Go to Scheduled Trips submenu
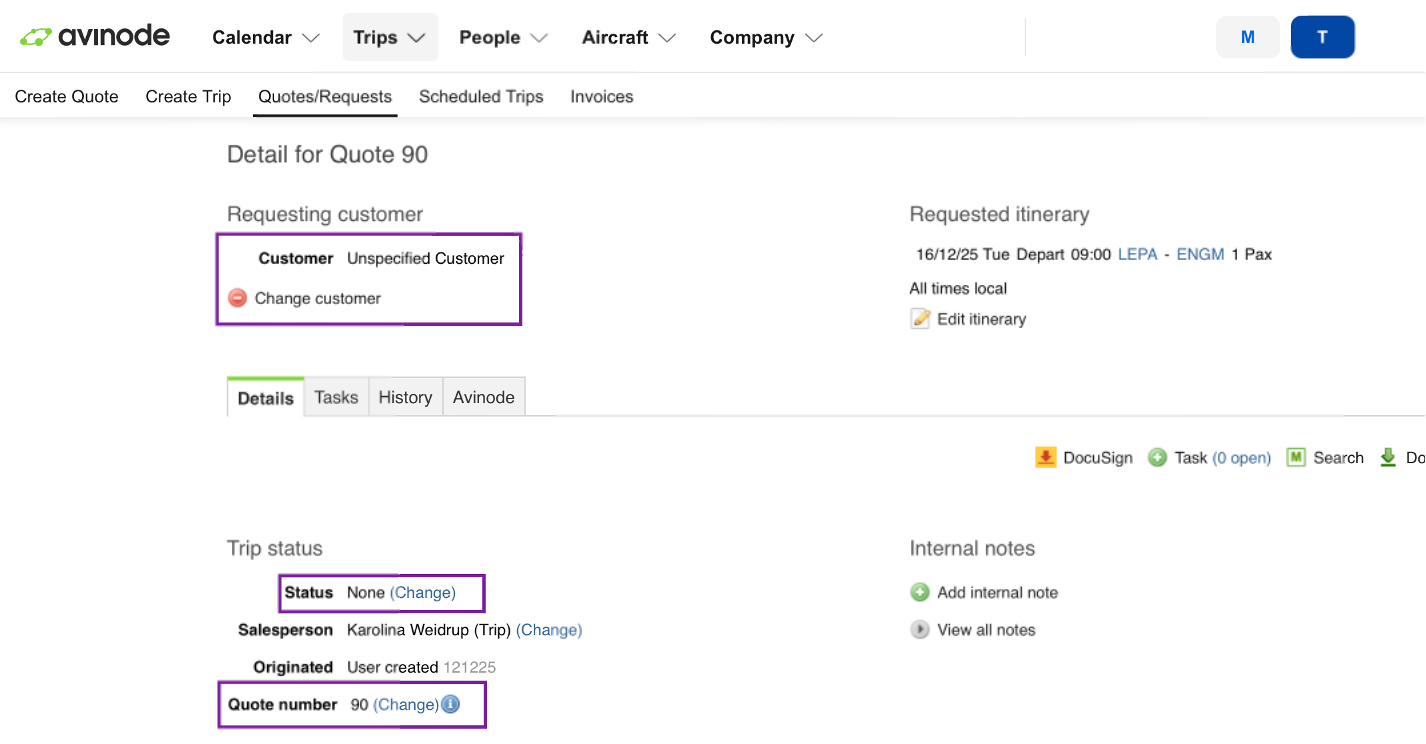Image resolution: width=1426 pixels, height=744 pixels. point(481,97)
